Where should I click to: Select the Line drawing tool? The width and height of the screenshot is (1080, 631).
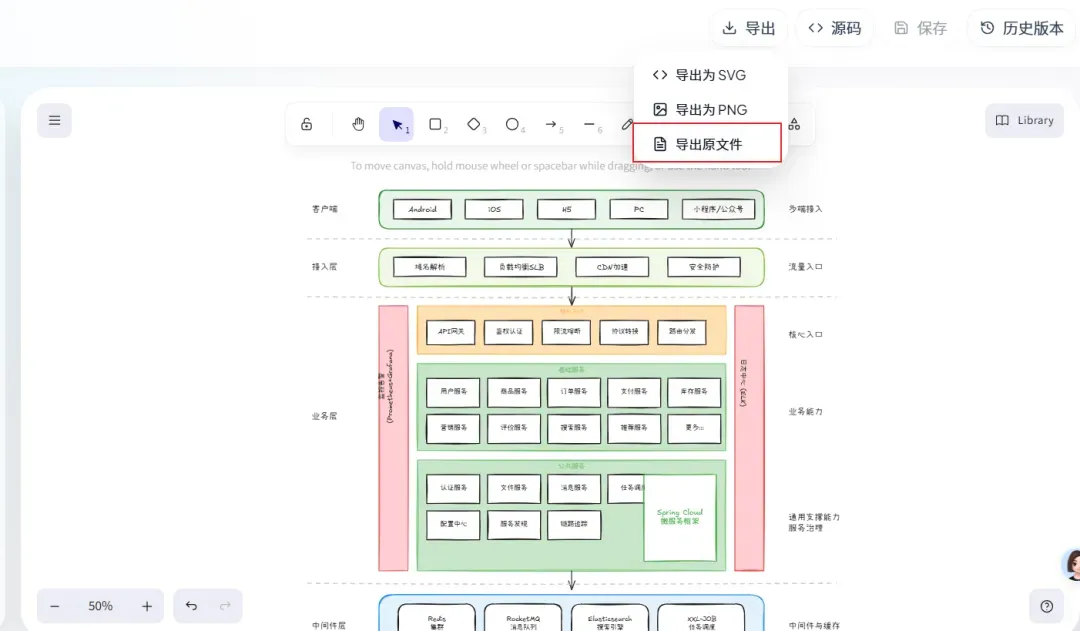tap(590, 124)
